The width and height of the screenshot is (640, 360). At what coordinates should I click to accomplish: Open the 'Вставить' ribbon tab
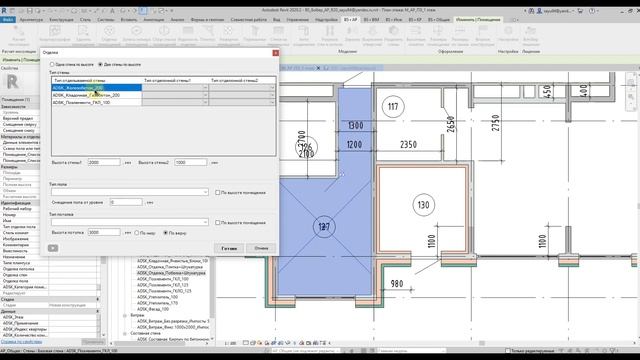point(129,20)
